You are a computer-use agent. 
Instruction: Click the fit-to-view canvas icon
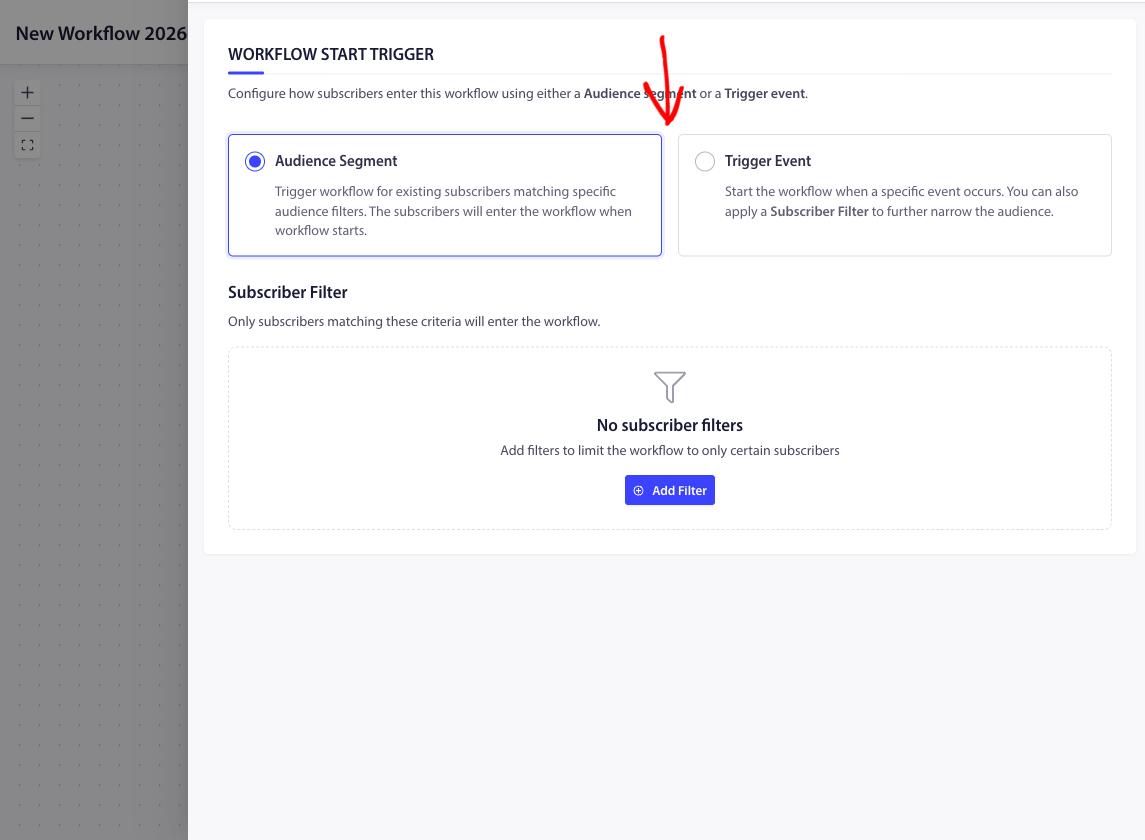tap(28, 145)
